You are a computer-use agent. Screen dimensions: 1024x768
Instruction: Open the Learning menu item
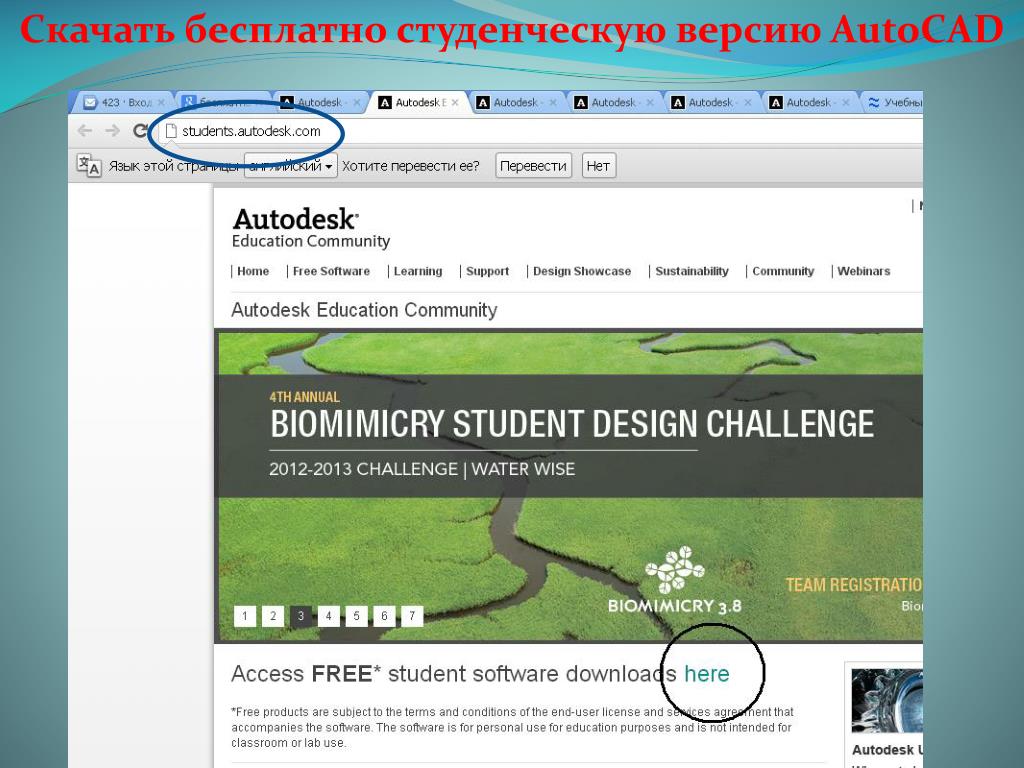point(418,271)
